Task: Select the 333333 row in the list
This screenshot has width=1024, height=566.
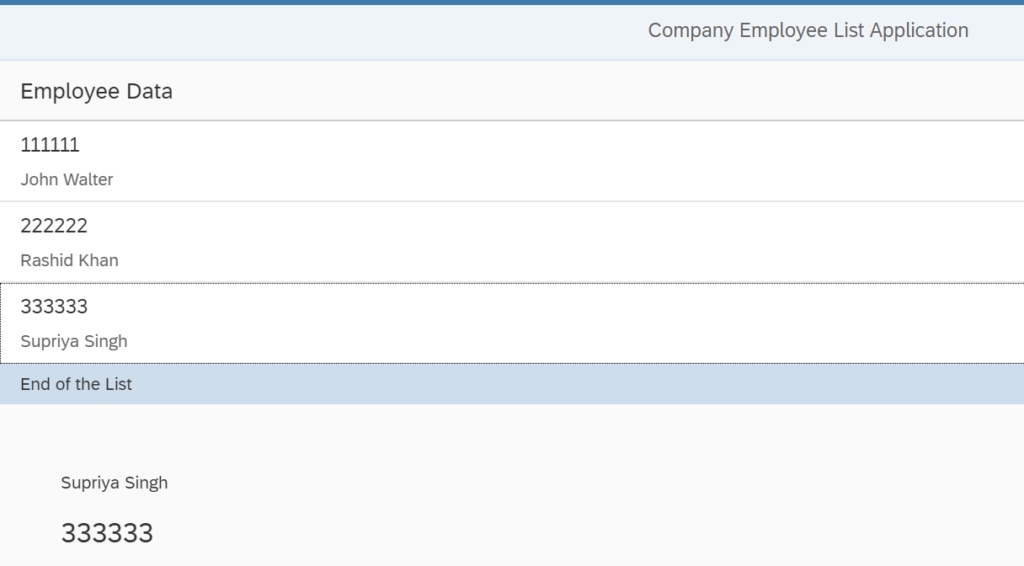Action: pos(54,307)
